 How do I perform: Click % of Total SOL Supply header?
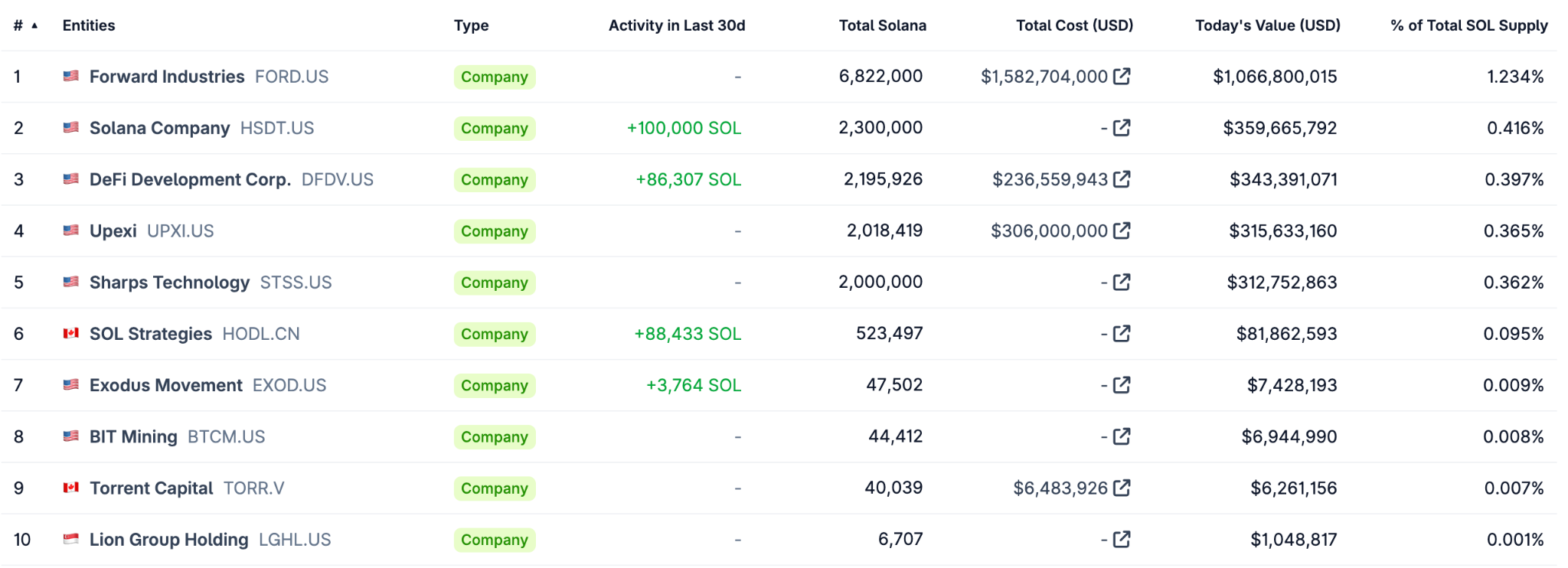click(1468, 25)
